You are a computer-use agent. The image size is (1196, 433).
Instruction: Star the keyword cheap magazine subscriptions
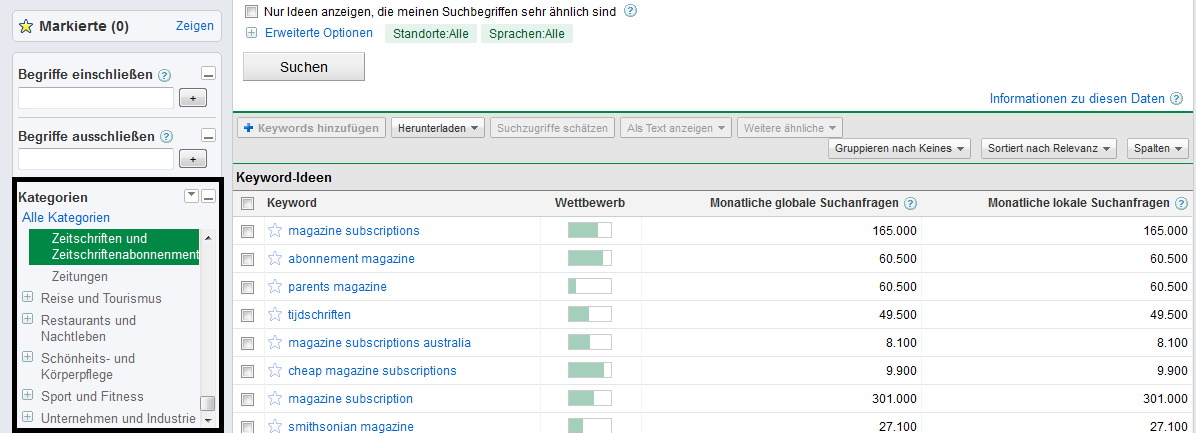[x=275, y=370]
